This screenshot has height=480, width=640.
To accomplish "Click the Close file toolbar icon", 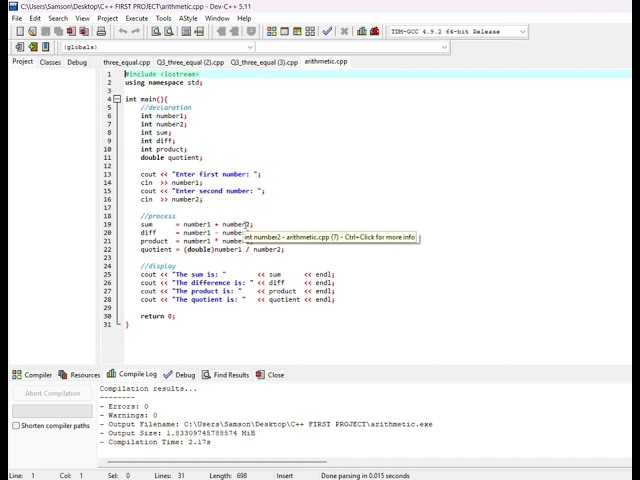I will pyautogui.click(x=71, y=31).
